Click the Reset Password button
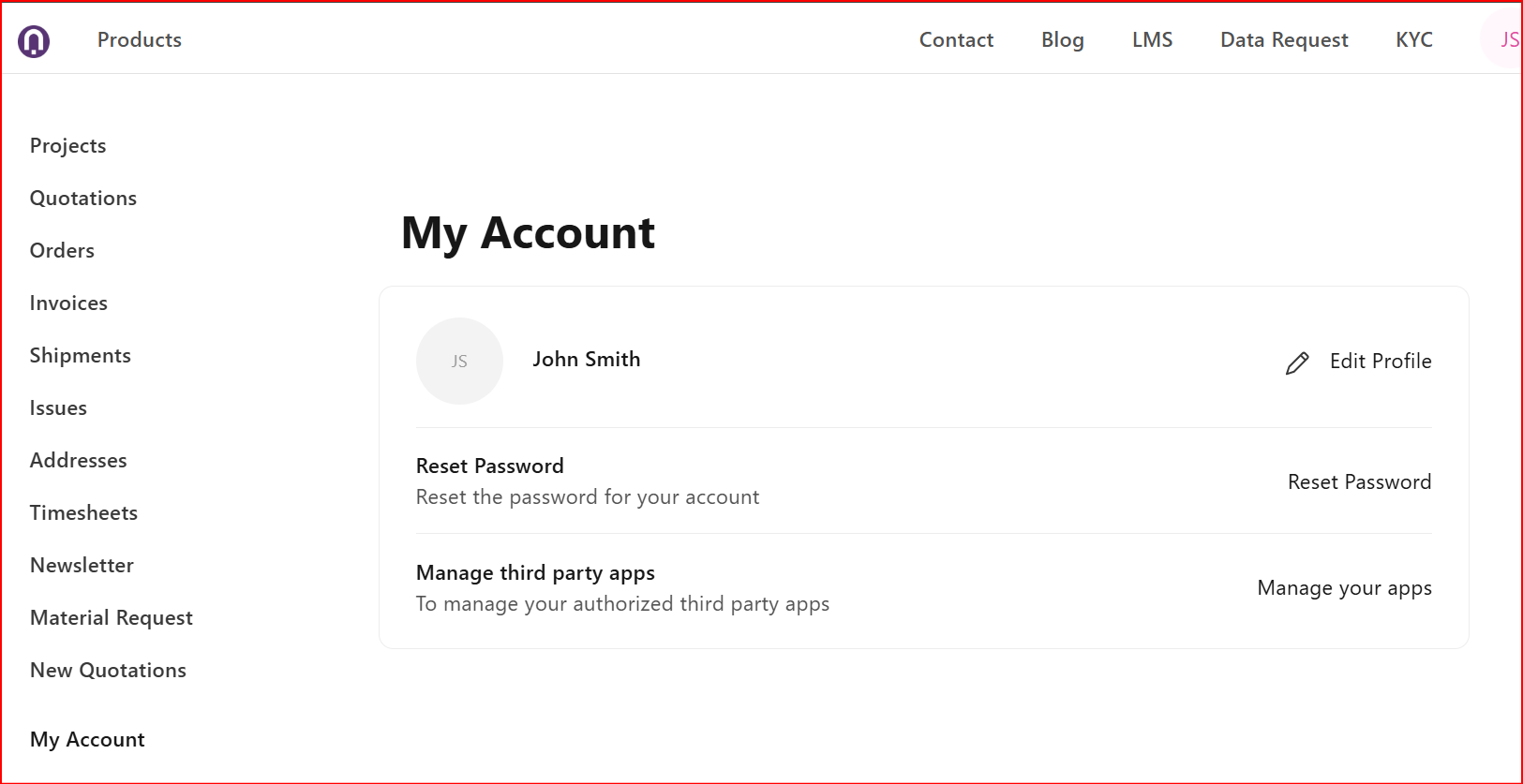1523x784 pixels. (1359, 482)
